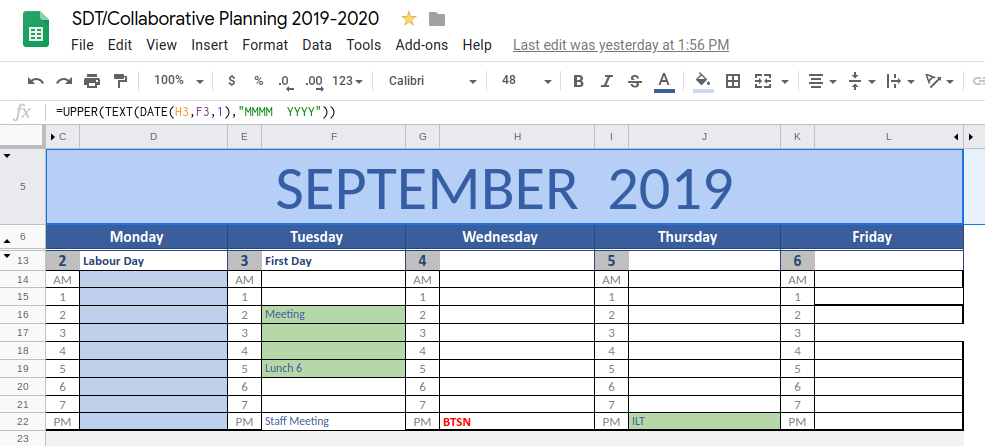Open the Calibri font dropdown
The width and height of the screenshot is (985, 446).
(433, 81)
